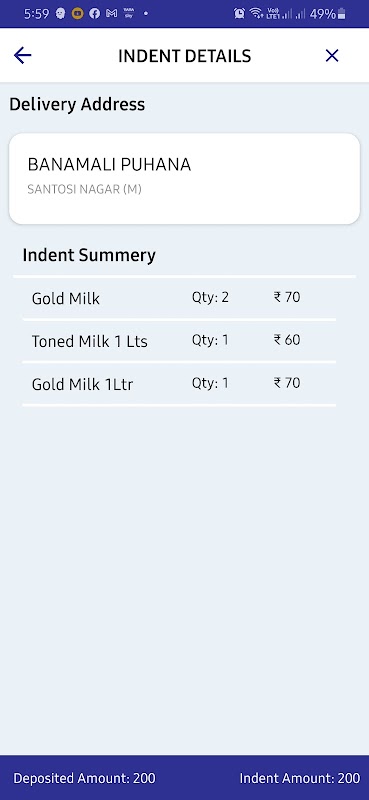Tap the Indent Summery heading
This screenshot has height=800, width=369.
pyautogui.click(x=89, y=255)
